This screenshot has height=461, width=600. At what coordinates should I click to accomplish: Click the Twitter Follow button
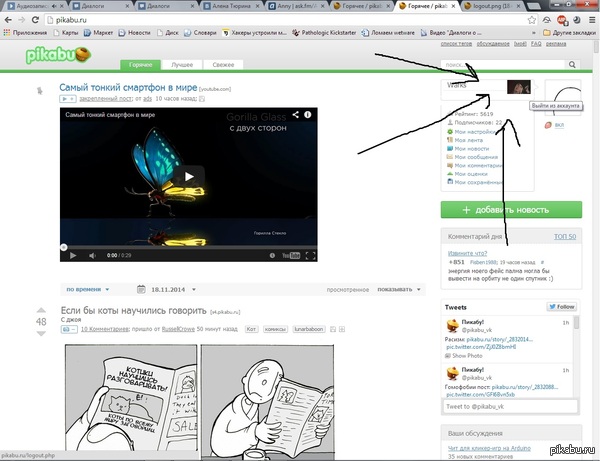coord(562,306)
